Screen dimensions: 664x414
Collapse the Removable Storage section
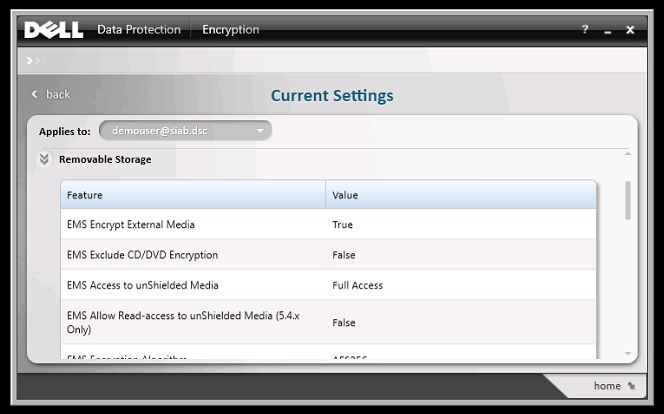44,159
